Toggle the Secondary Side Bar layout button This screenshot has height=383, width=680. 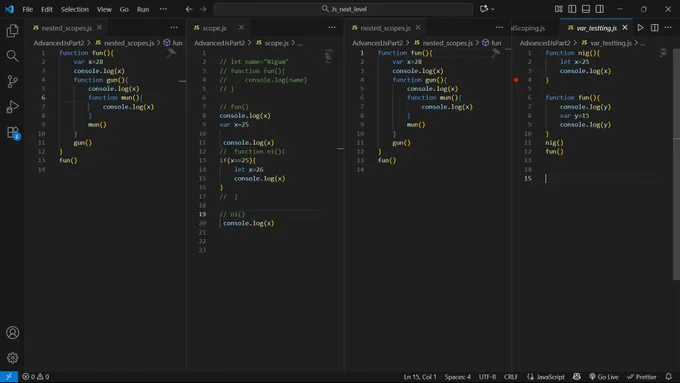600,9
